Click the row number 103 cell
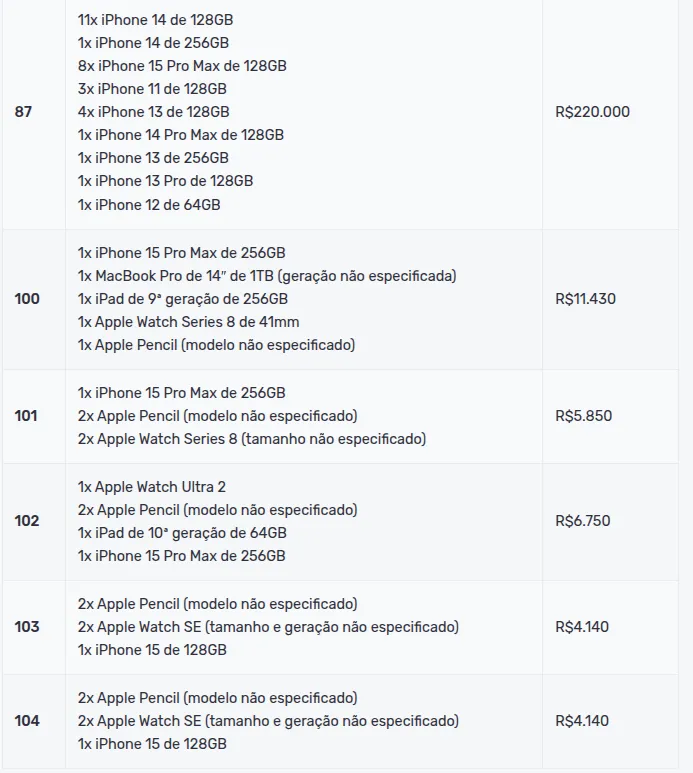693x773 pixels. click(x=27, y=627)
